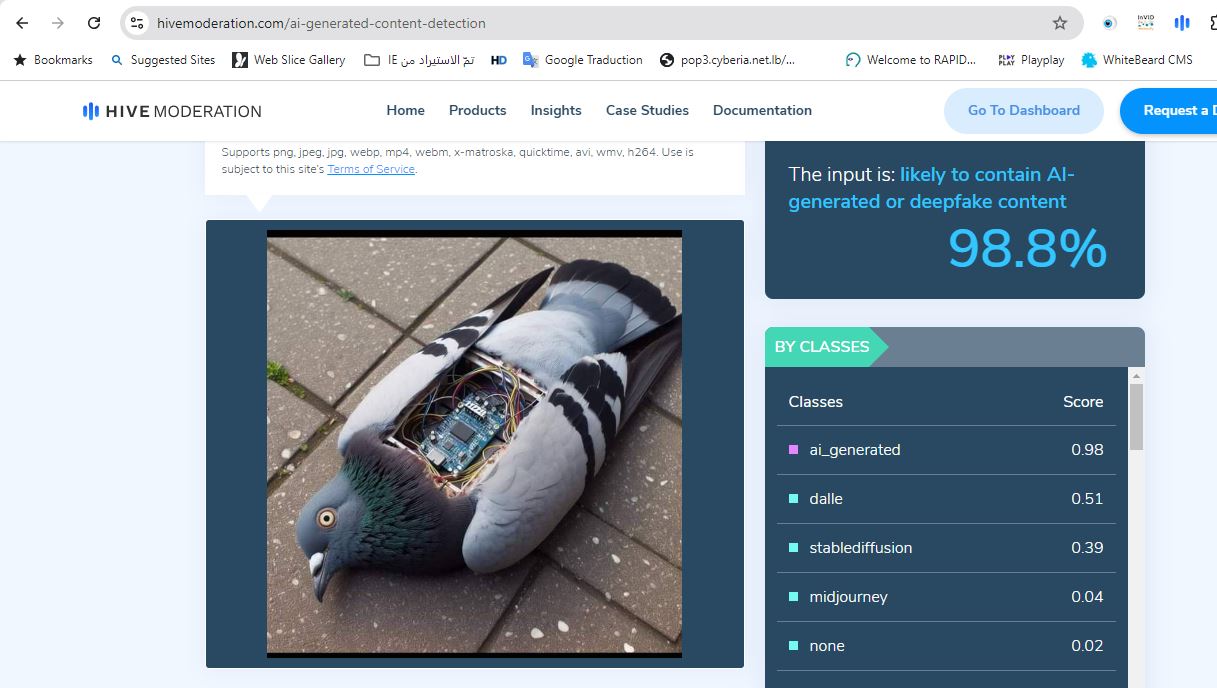The height and width of the screenshot is (688, 1217).
Task: Go to the Insights menu item
Action: click(556, 110)
